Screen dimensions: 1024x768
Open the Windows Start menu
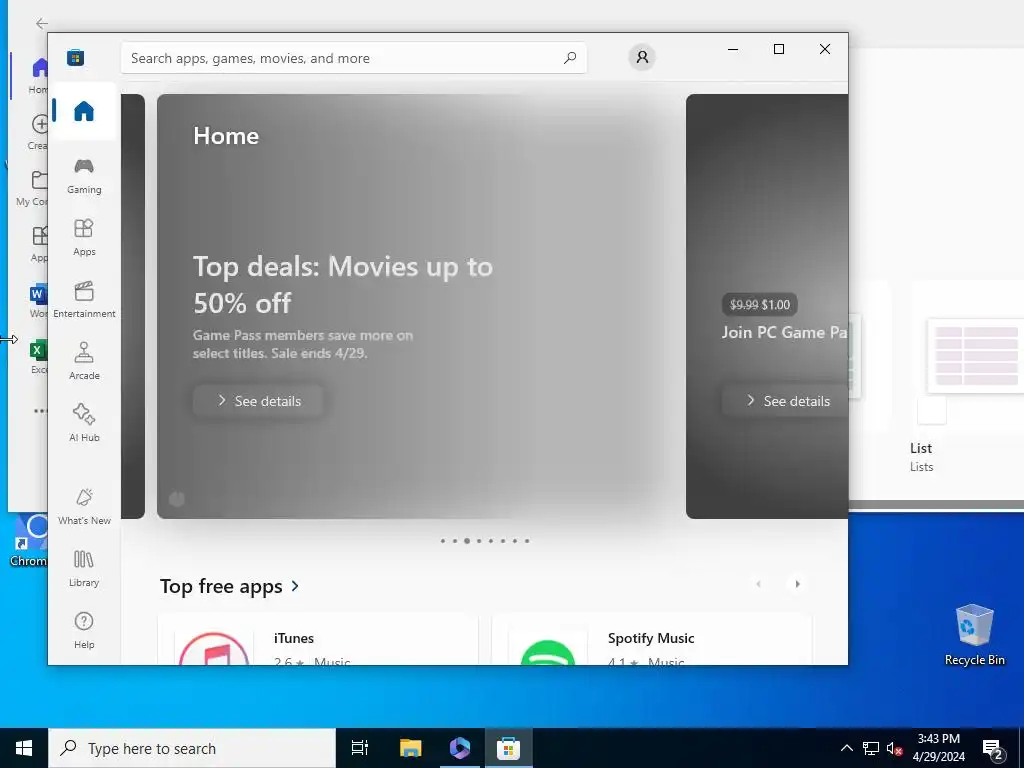(x=24, y=748)
